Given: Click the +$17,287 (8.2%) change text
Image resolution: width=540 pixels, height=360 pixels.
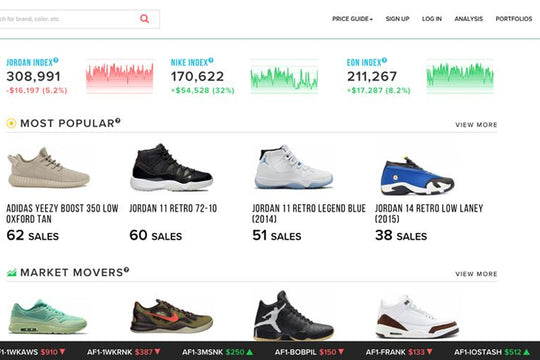Looking at the screenshot, I should (x=378, y=91).
